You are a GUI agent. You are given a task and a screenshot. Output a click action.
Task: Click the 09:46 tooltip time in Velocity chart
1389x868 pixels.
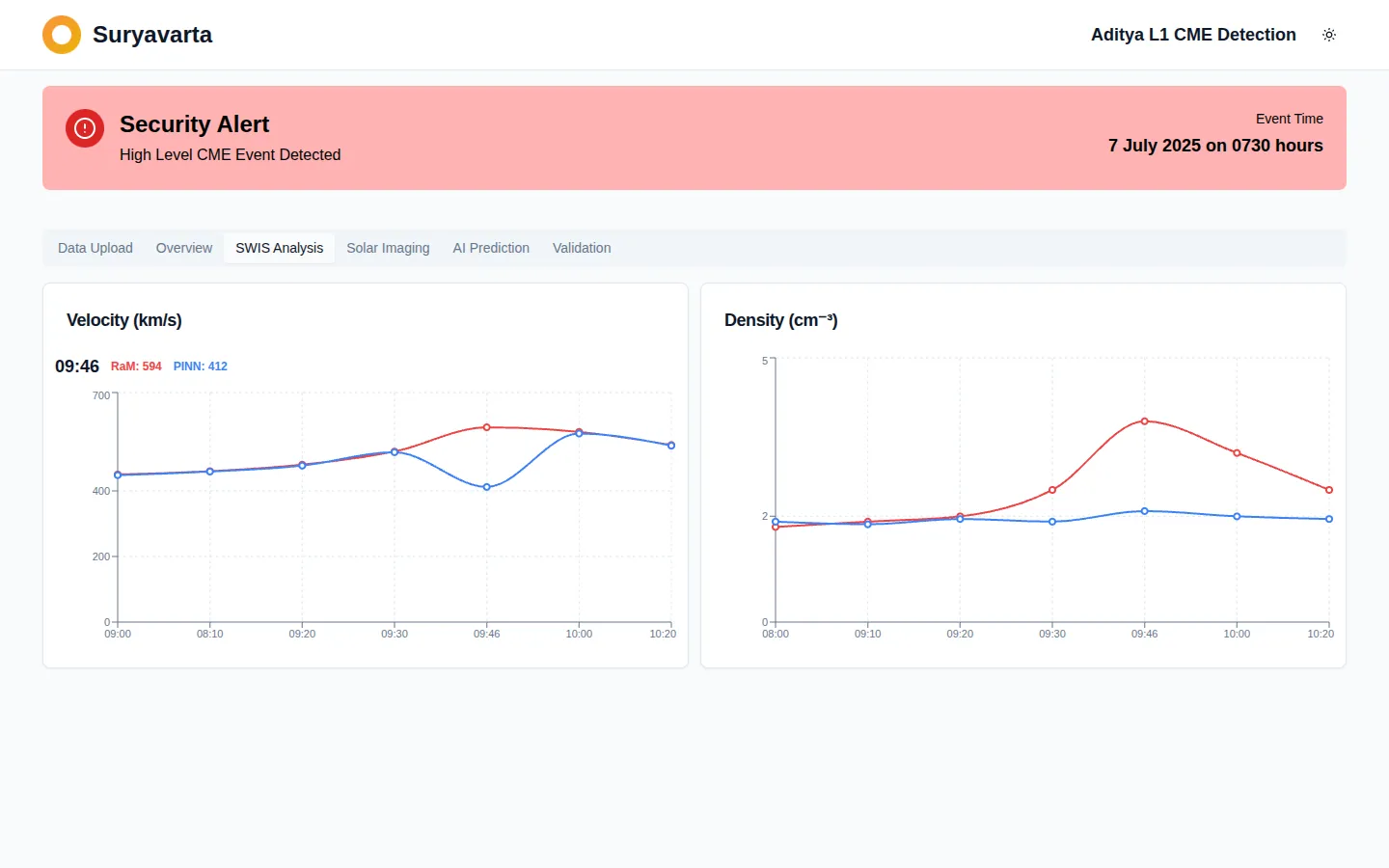[x=77, y=366]
